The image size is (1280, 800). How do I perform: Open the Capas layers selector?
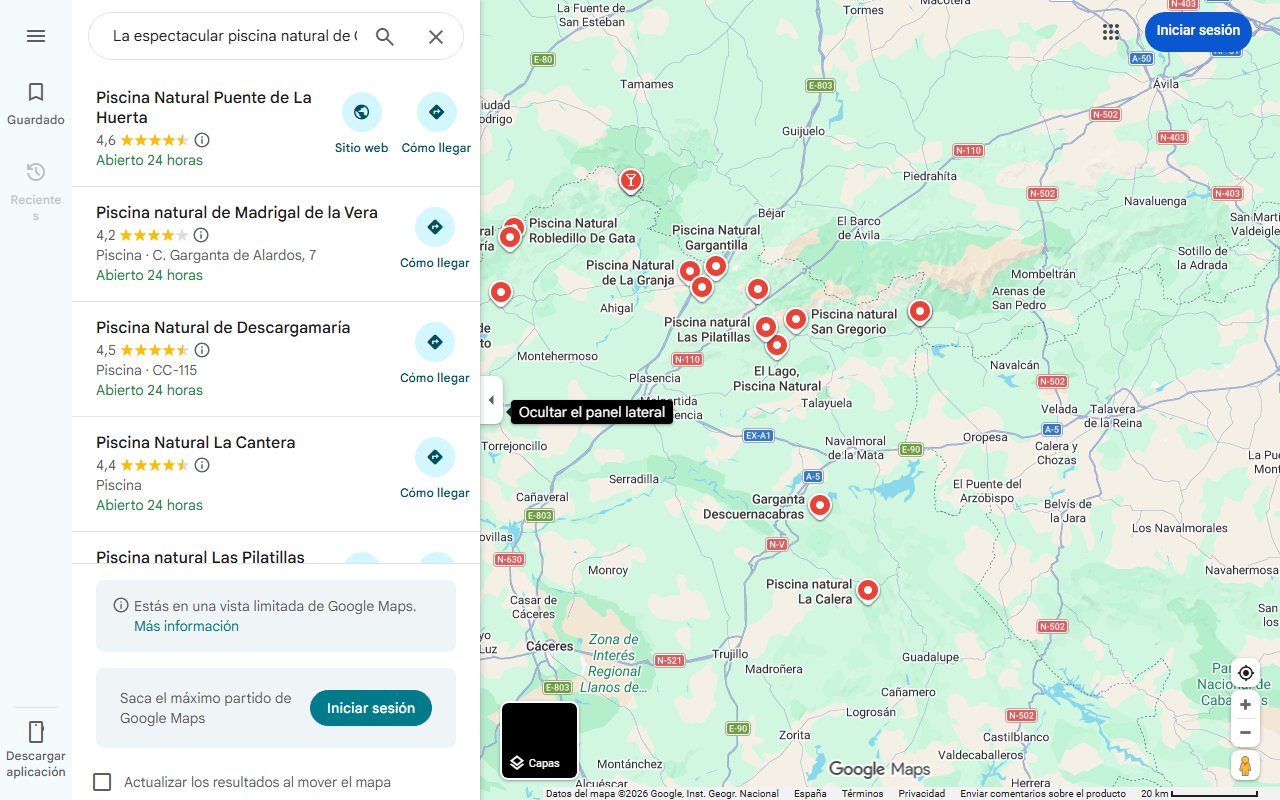point(539,741)
